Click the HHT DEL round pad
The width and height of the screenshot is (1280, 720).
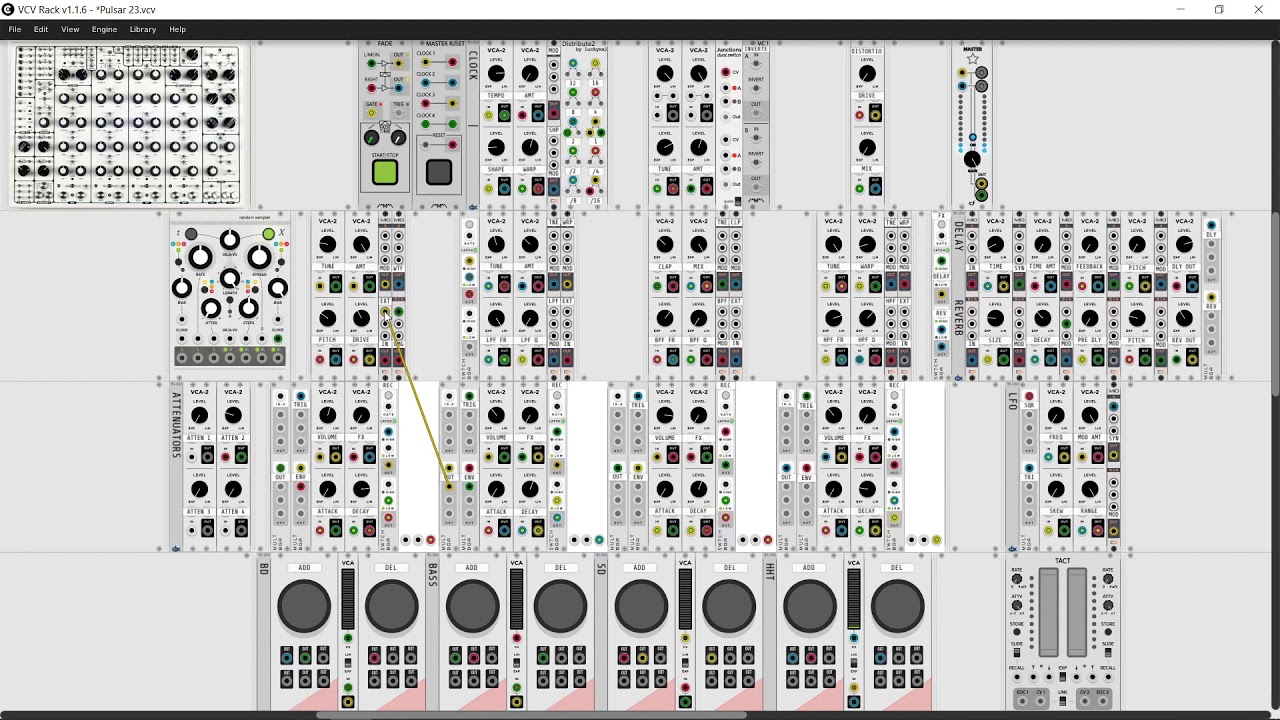pos(897,606)
